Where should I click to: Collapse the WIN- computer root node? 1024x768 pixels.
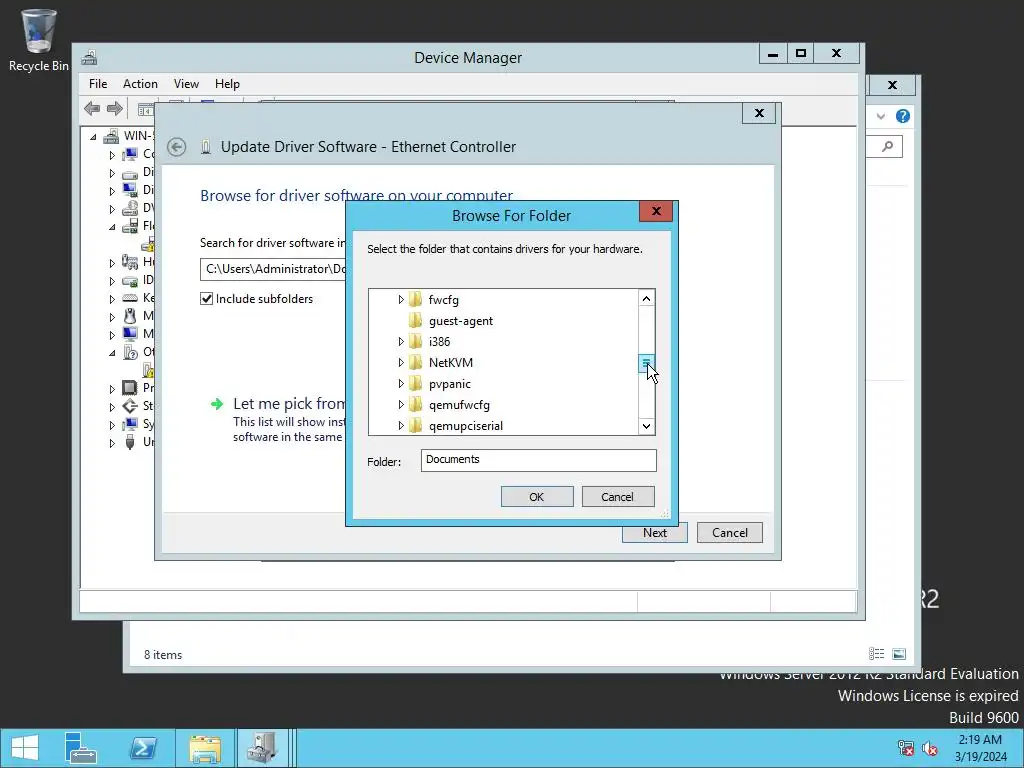tap(93, 136)
